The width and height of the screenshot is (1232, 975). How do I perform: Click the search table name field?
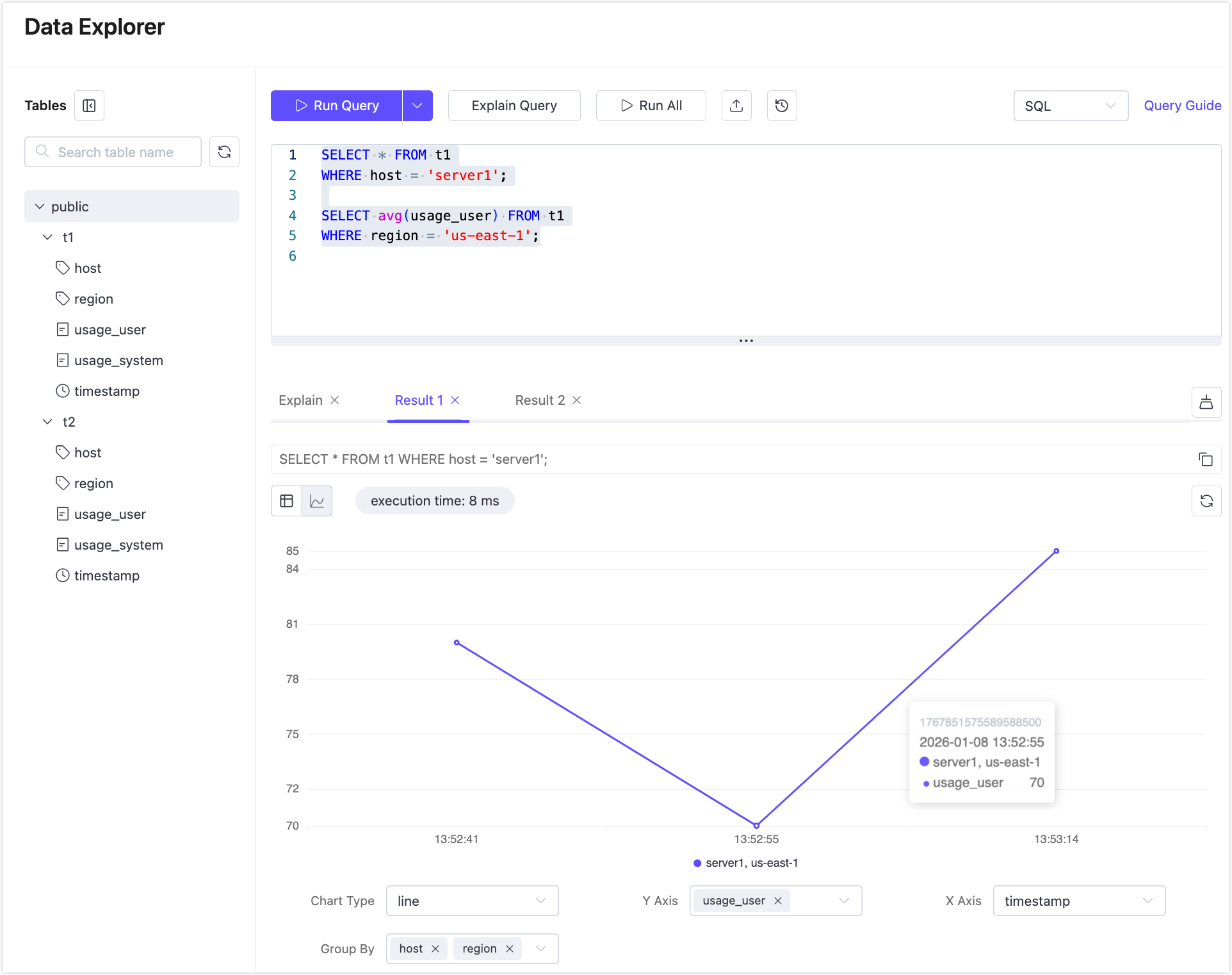(x=113, y=152)
